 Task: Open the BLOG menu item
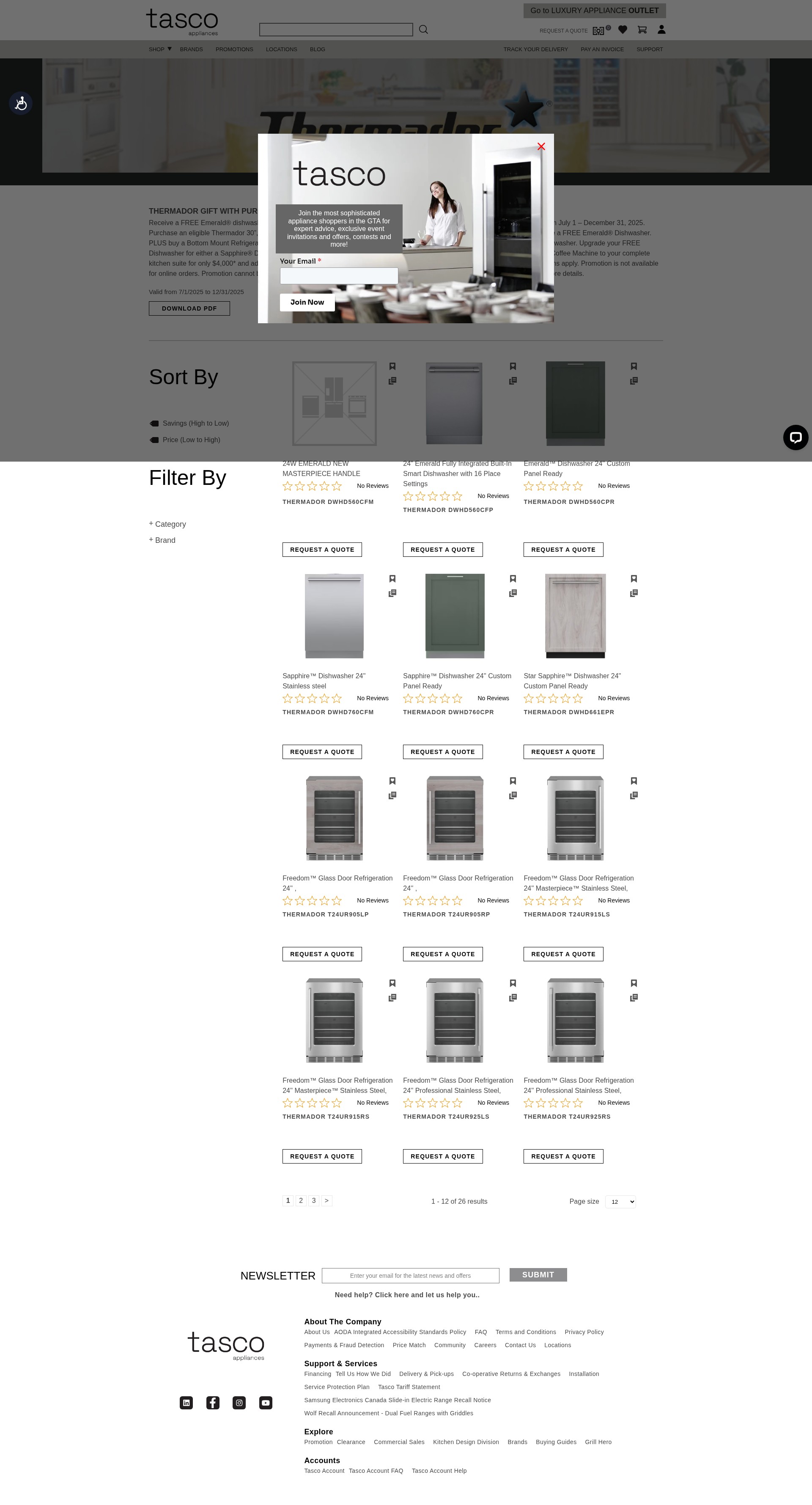pyautogui.click(x=317, y=50)
